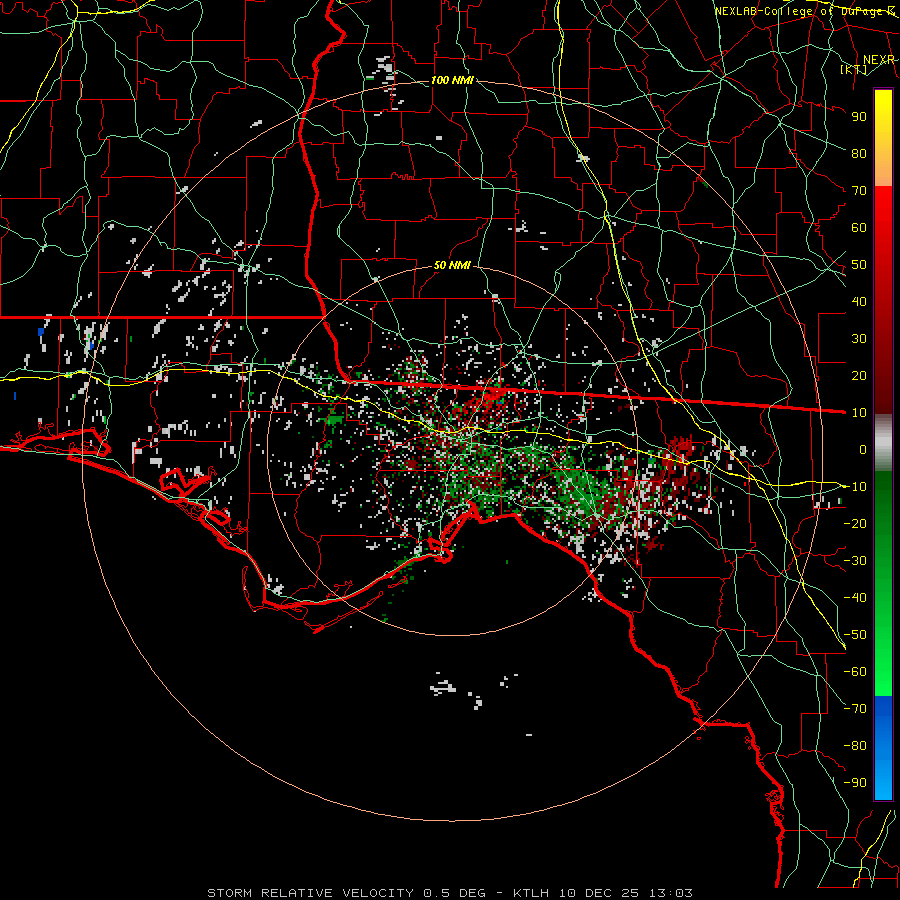
Task: Click the 70 value on velocity scale
Action: tap(859, 191)
